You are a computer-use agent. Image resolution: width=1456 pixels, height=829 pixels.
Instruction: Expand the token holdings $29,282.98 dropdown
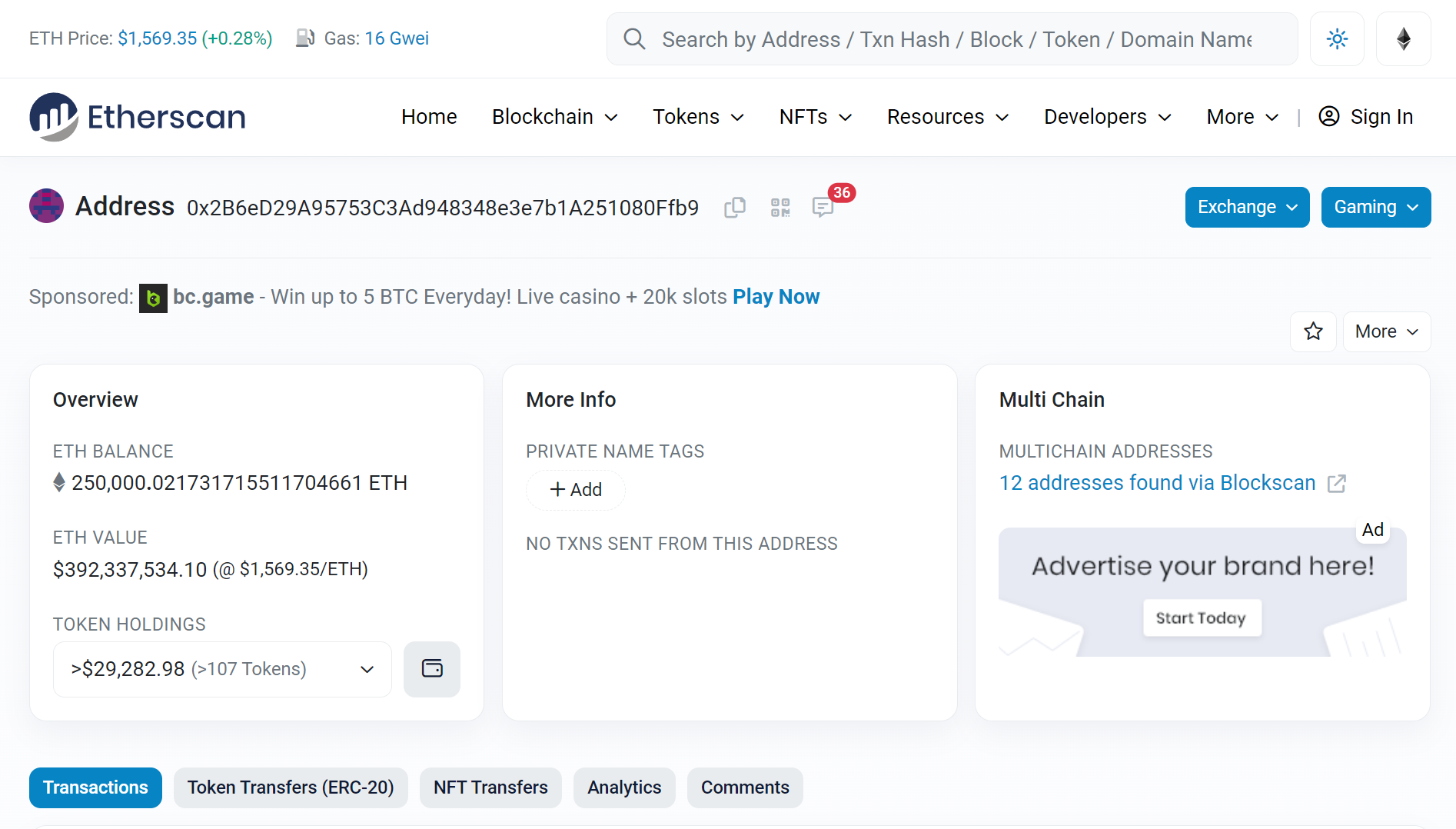pyautogui.click(x=222, y=669)
